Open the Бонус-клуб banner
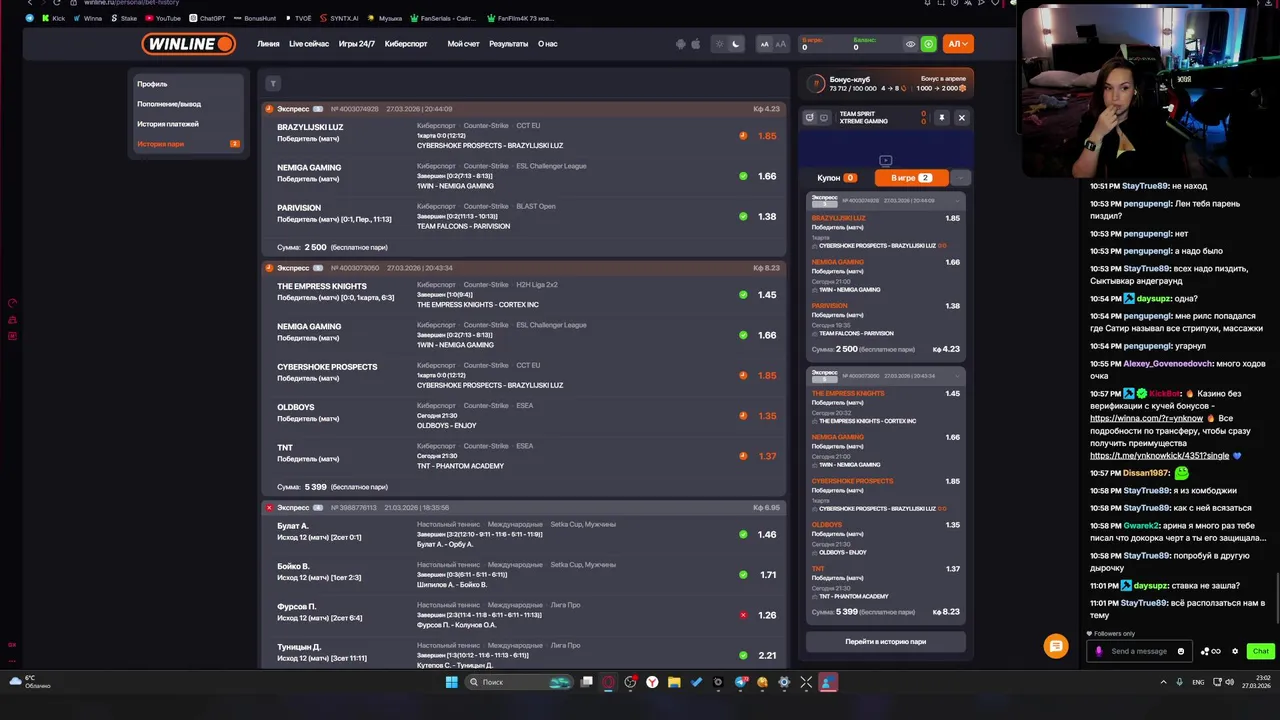The height and width of the screenshot is (720, 1280). coord(886,83)
